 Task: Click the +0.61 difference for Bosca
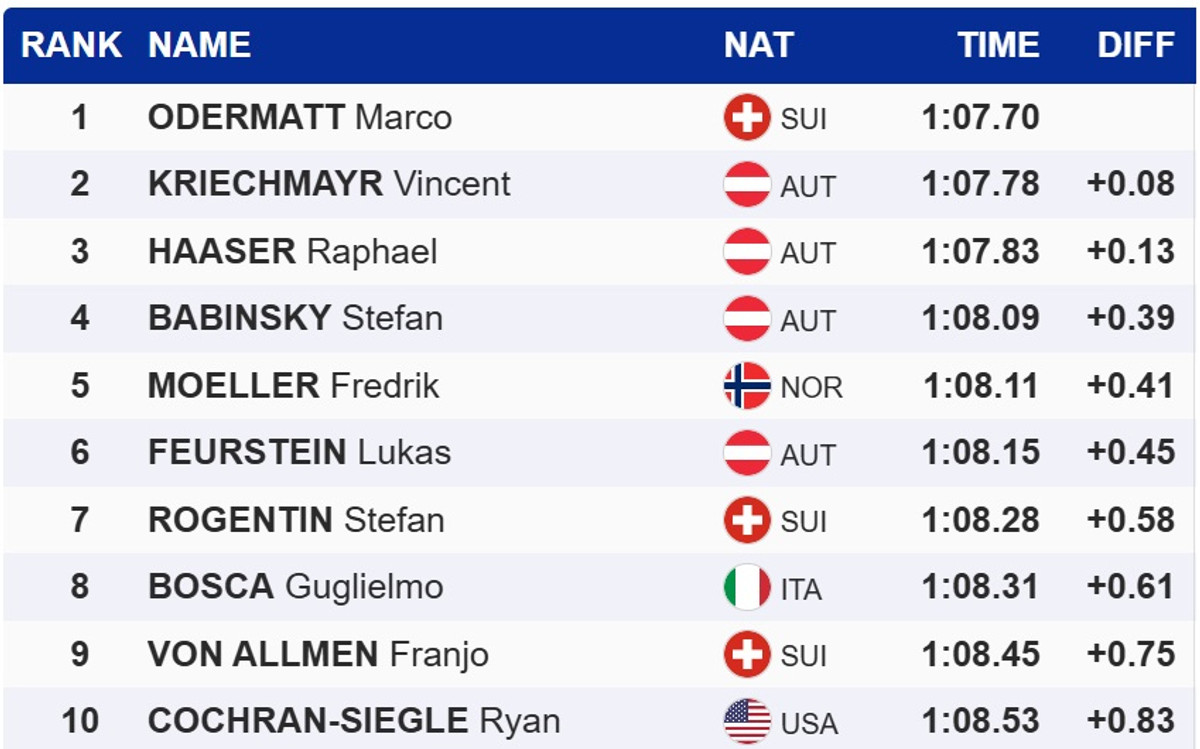[1130, 587]
